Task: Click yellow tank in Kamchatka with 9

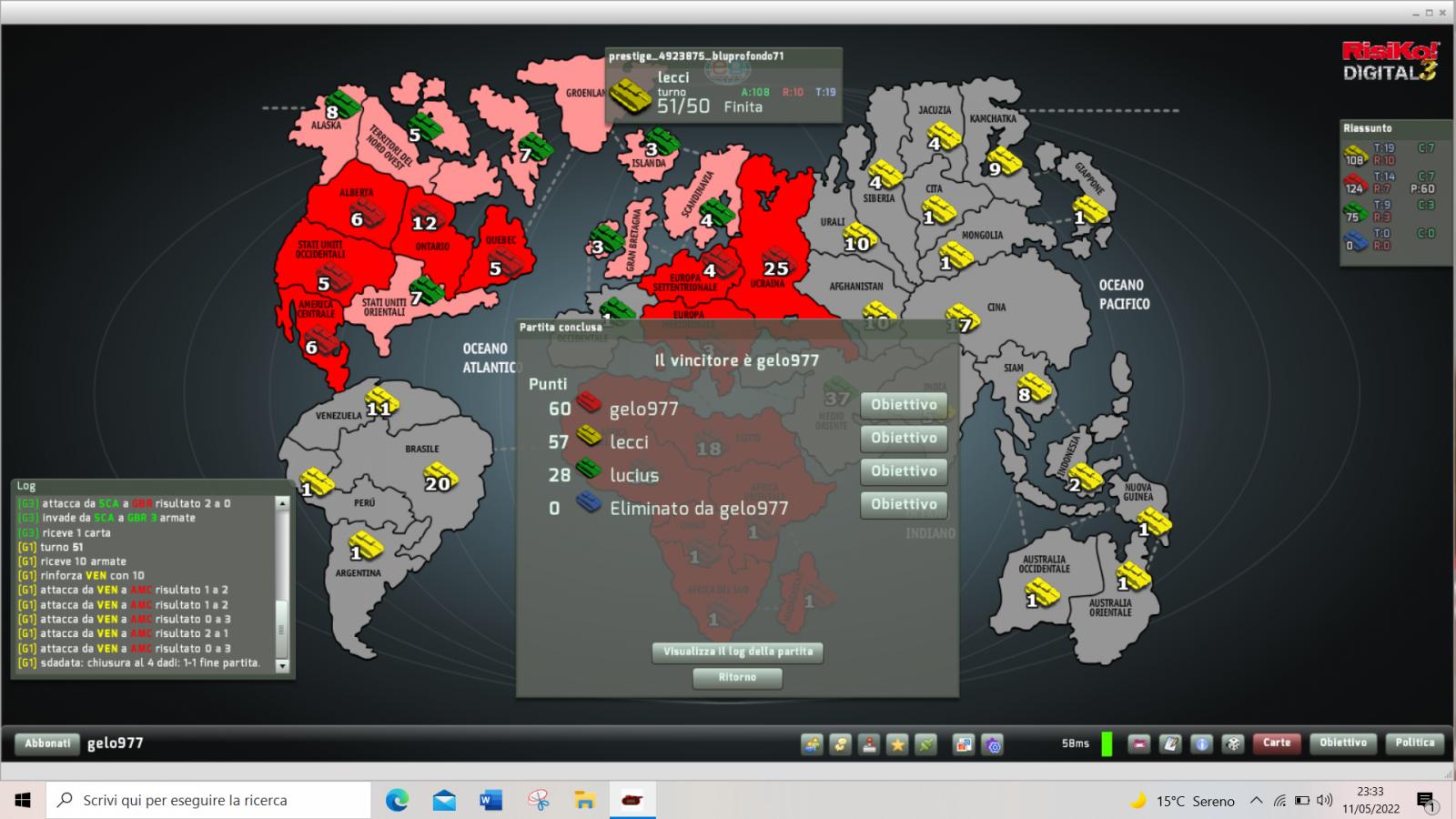Action: [1003, 162]
